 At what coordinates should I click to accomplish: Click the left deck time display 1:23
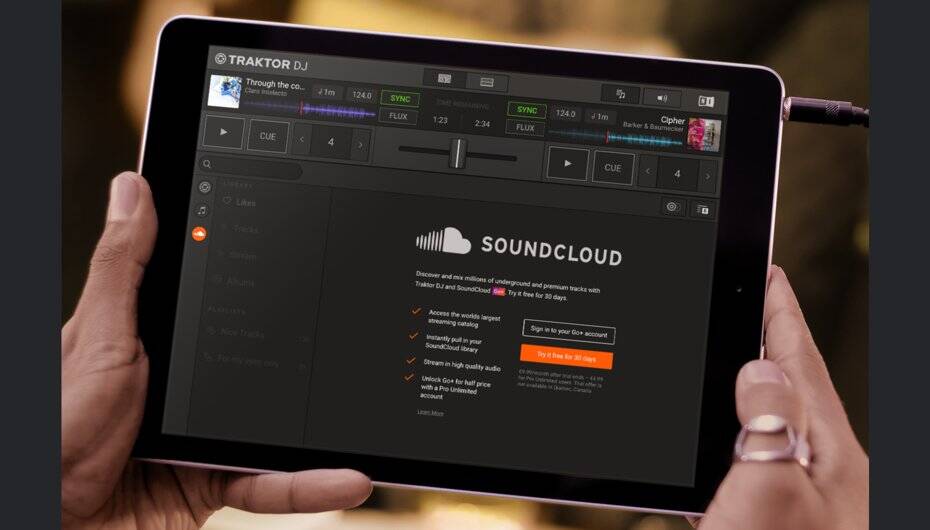coord(439,120)
